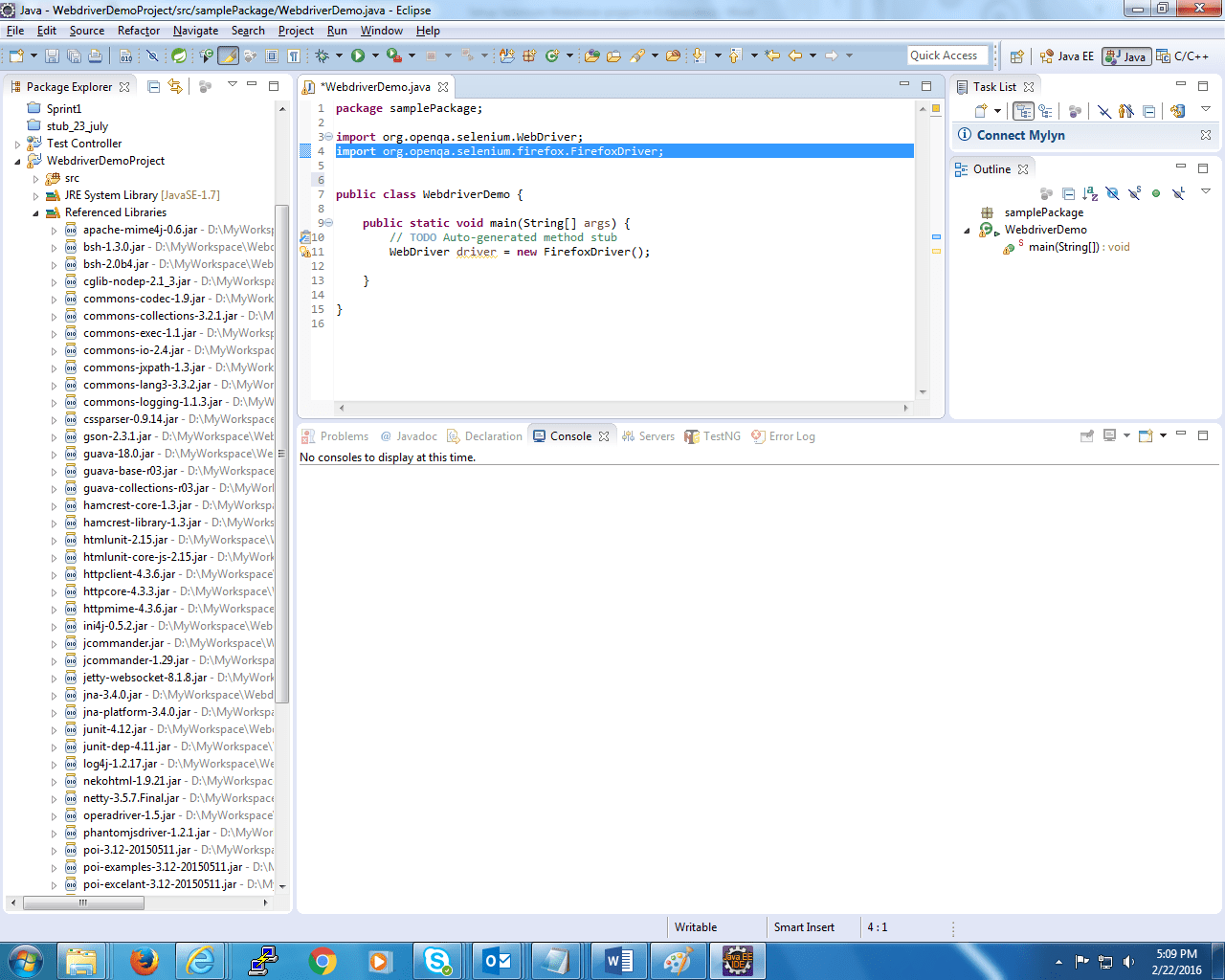Click the Open Perspective icon
The width and height of the screenshot is (1225, 980).
(1017, 56)
